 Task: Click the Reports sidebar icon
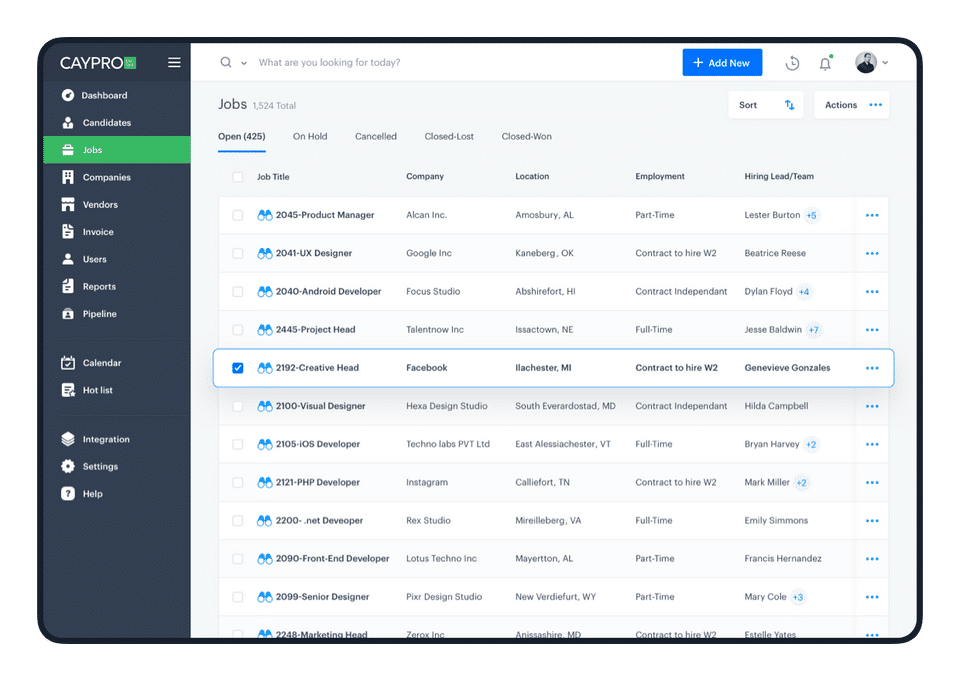pyautogui.click(x=68, y=286)
